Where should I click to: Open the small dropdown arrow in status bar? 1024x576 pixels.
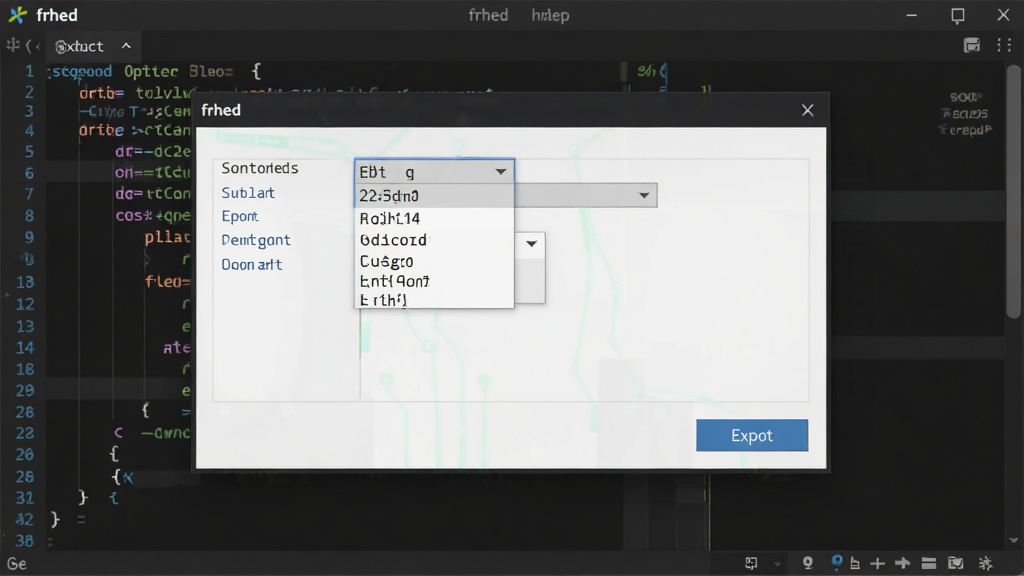coord(777,564)
